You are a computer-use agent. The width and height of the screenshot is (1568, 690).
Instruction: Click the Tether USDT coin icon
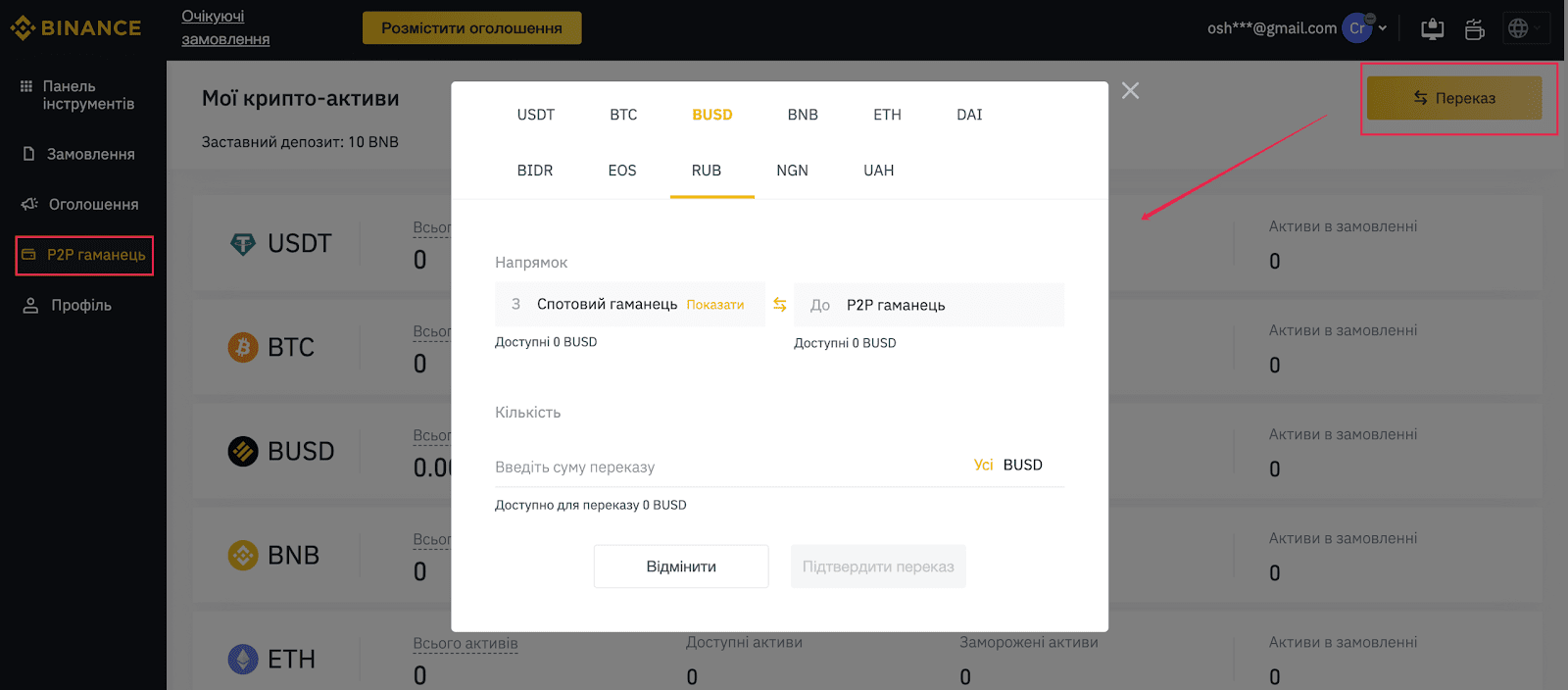(x=242, y=243)
